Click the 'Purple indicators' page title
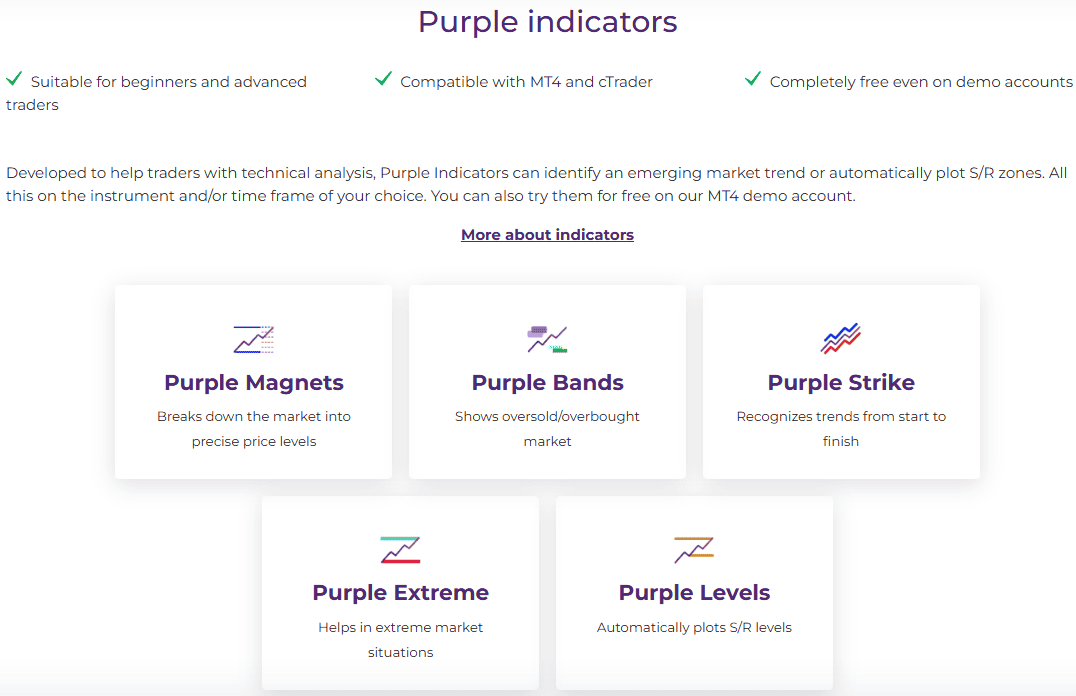The width and height of the screenshot is (1076, 696). click(547, 21)
